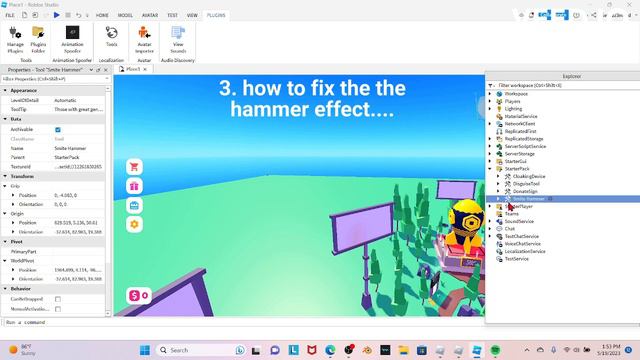
Task: Expand the Workspace node in Explorer
Action: [490, 94]
